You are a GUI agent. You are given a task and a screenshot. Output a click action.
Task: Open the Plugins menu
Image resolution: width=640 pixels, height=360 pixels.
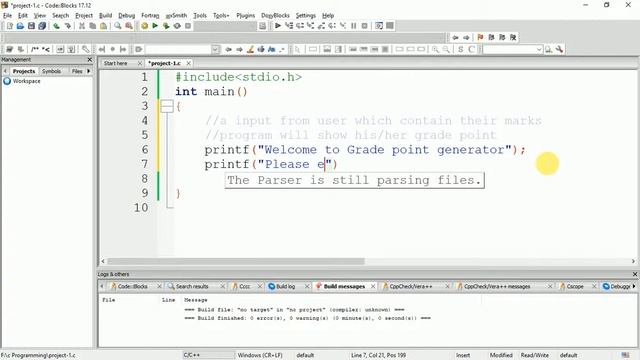pyautogui.click(x=245, y=16)
